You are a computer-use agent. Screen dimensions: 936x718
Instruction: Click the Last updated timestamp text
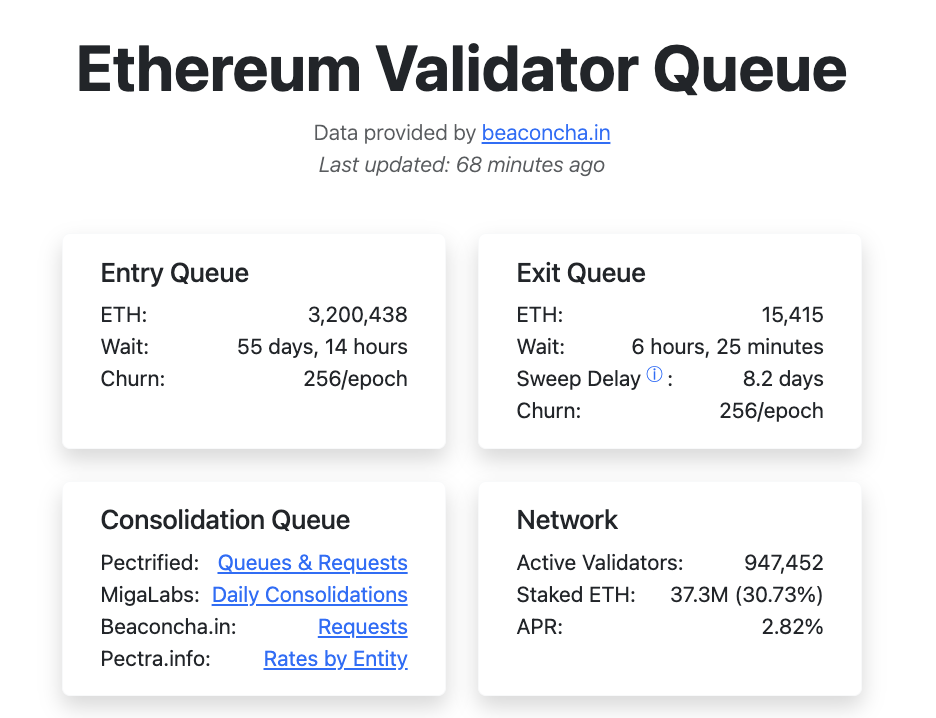point(461,164)
